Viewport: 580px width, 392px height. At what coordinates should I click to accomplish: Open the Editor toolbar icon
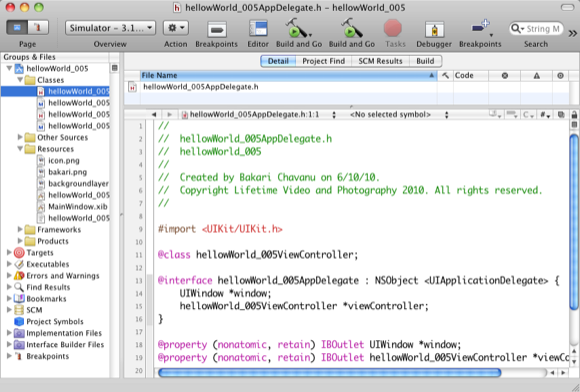point(258,29)
